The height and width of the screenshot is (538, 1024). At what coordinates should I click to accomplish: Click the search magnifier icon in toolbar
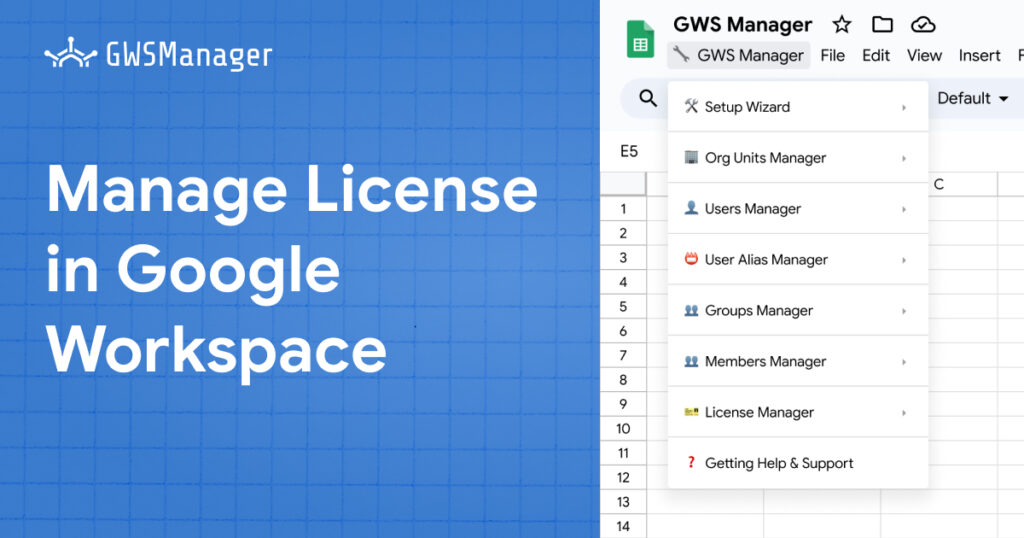point(648,98)
